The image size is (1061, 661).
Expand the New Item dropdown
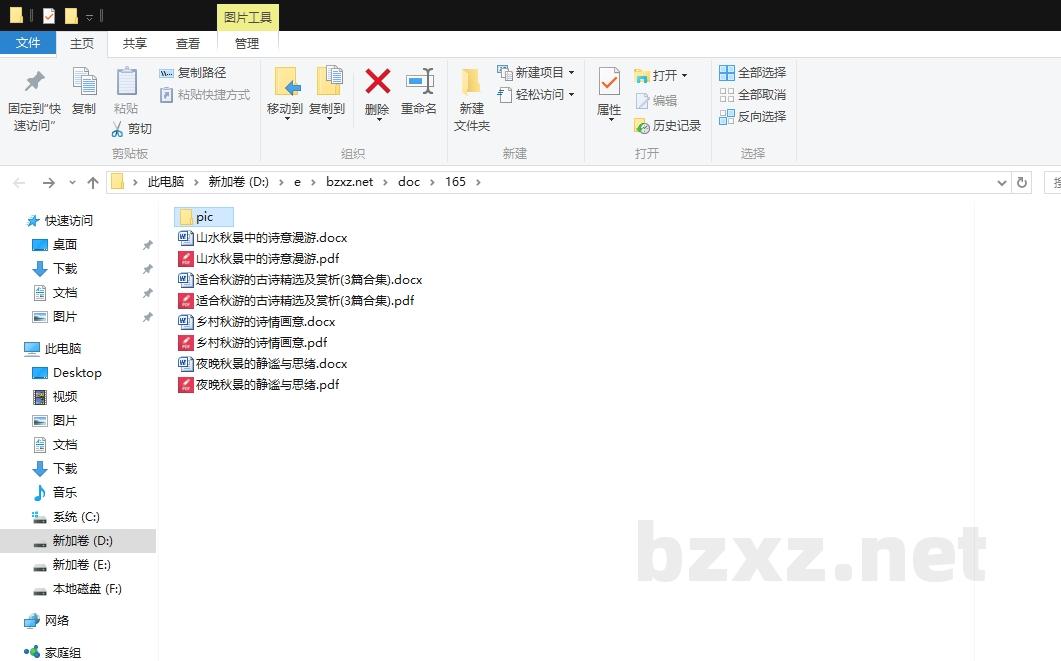pyautogui.click(x=571, y=73)
